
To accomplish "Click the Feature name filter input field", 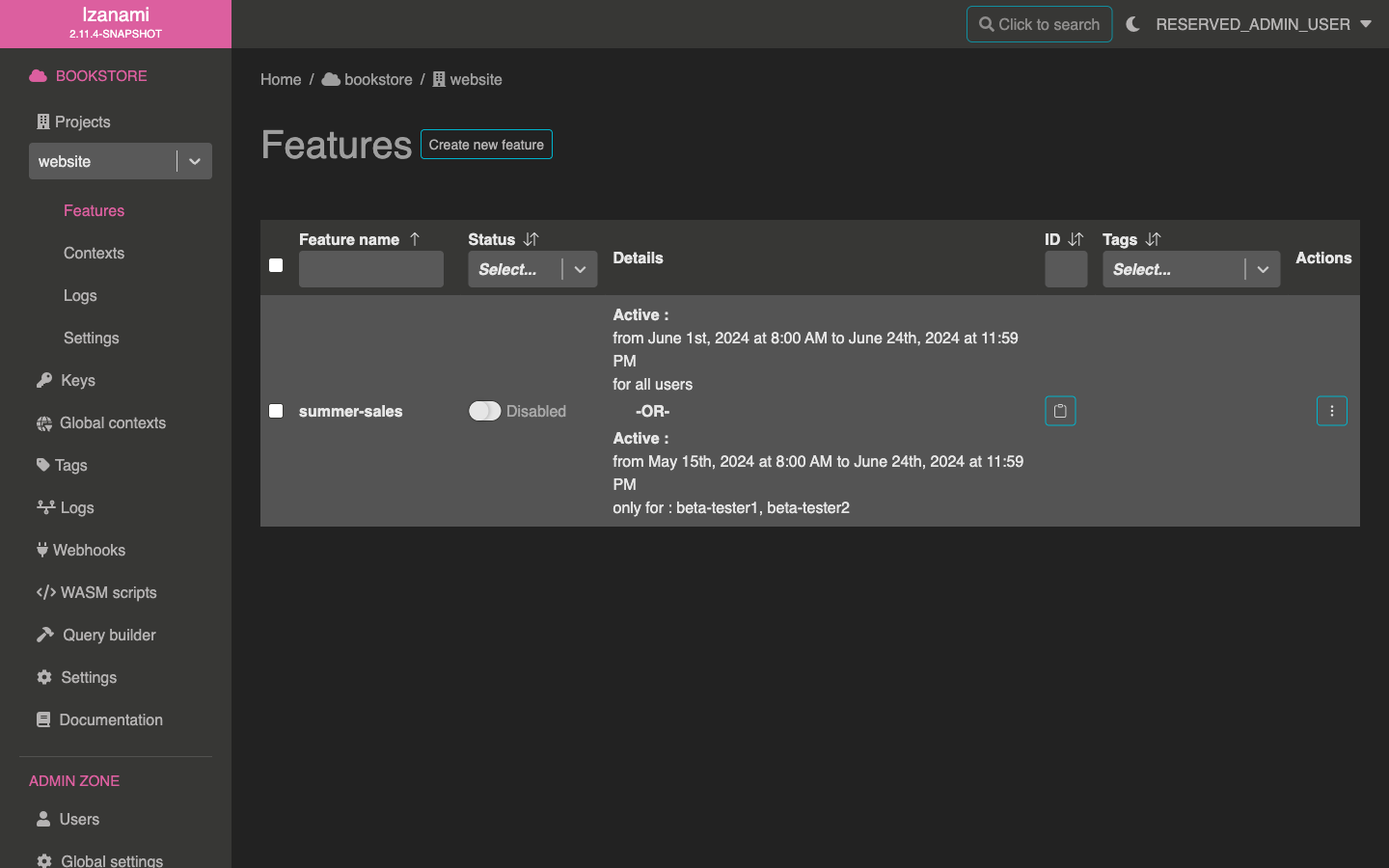I will [x=370, y=269].
